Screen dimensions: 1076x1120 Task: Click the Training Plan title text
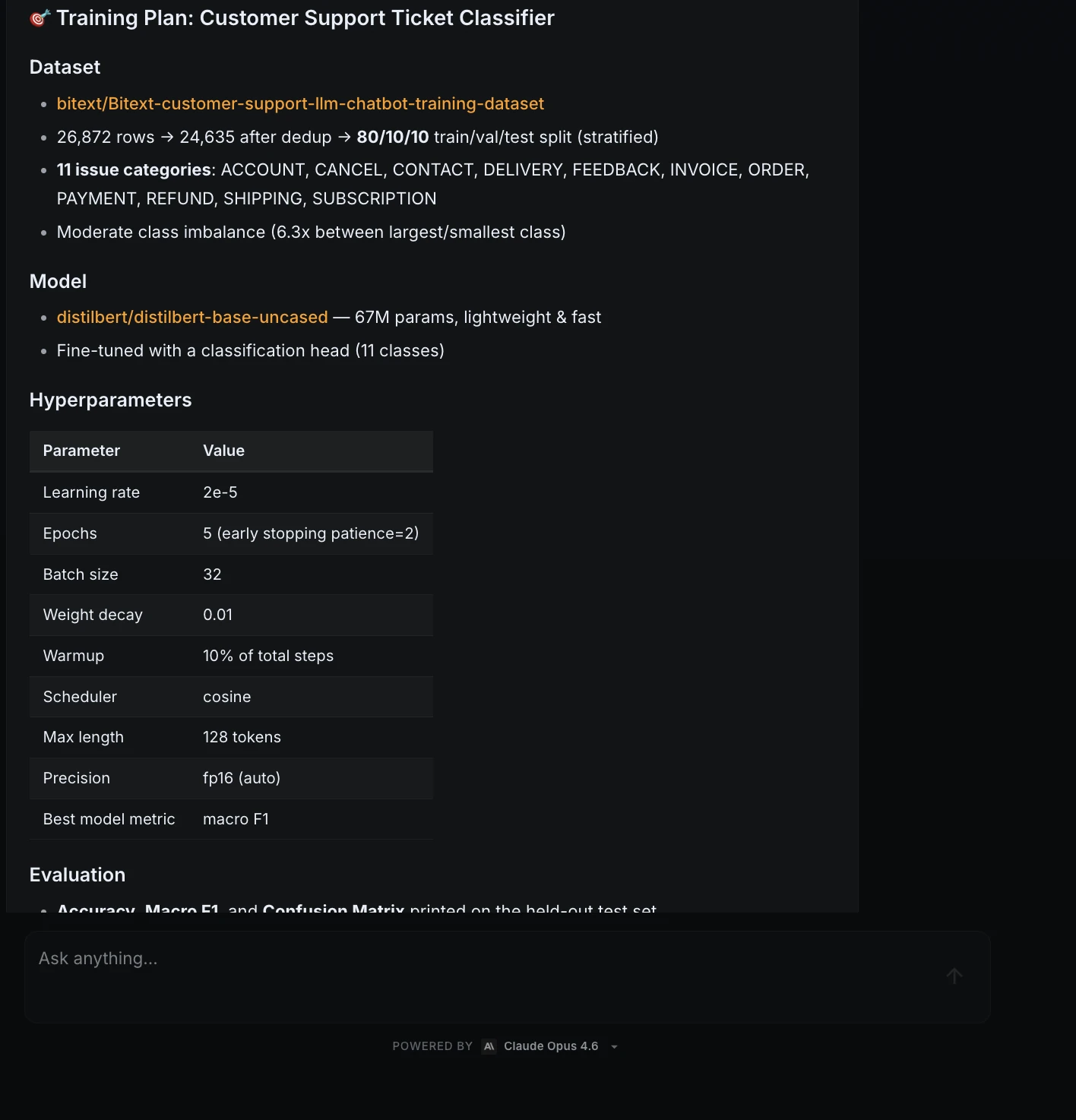click(305, 18)
